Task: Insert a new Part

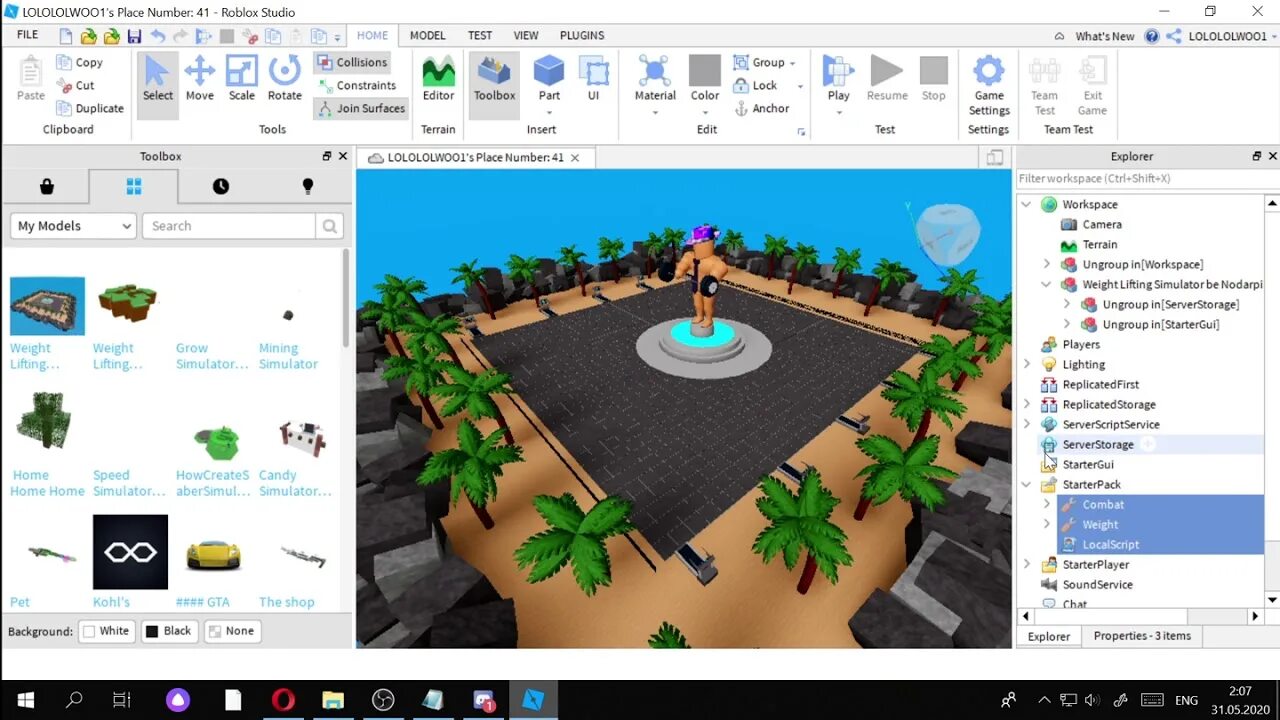Action: (x=549, y=78)
